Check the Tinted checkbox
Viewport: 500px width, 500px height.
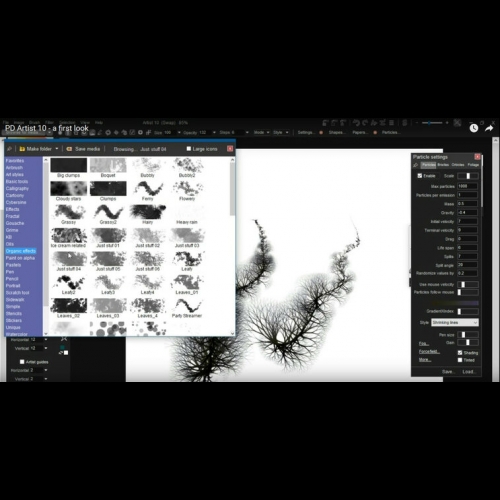(x=460, y=360)
